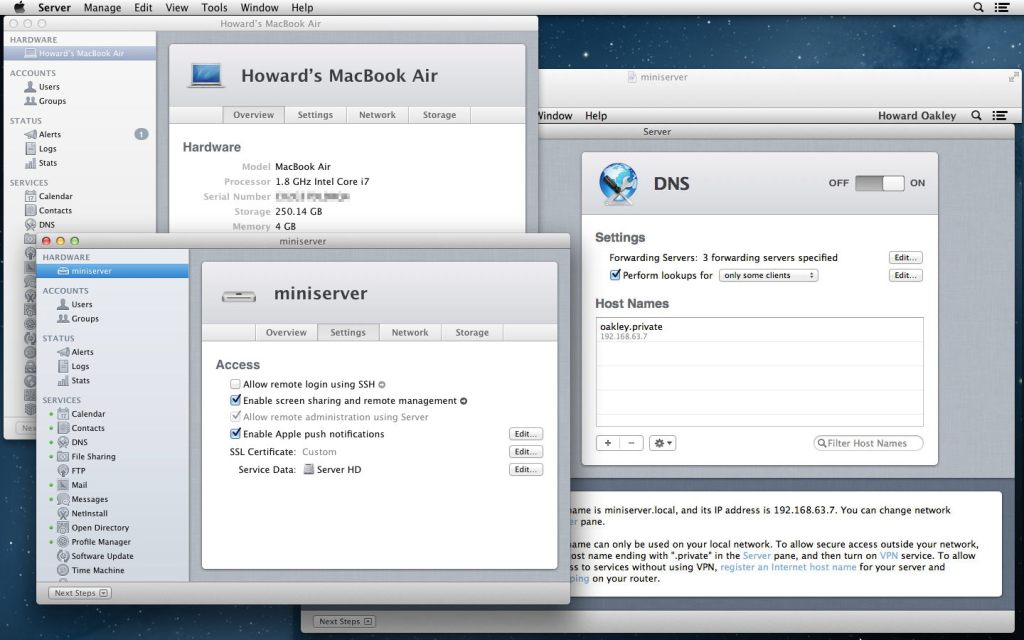
Task: Click arrow beside screen sharing option
Action: 464,401
